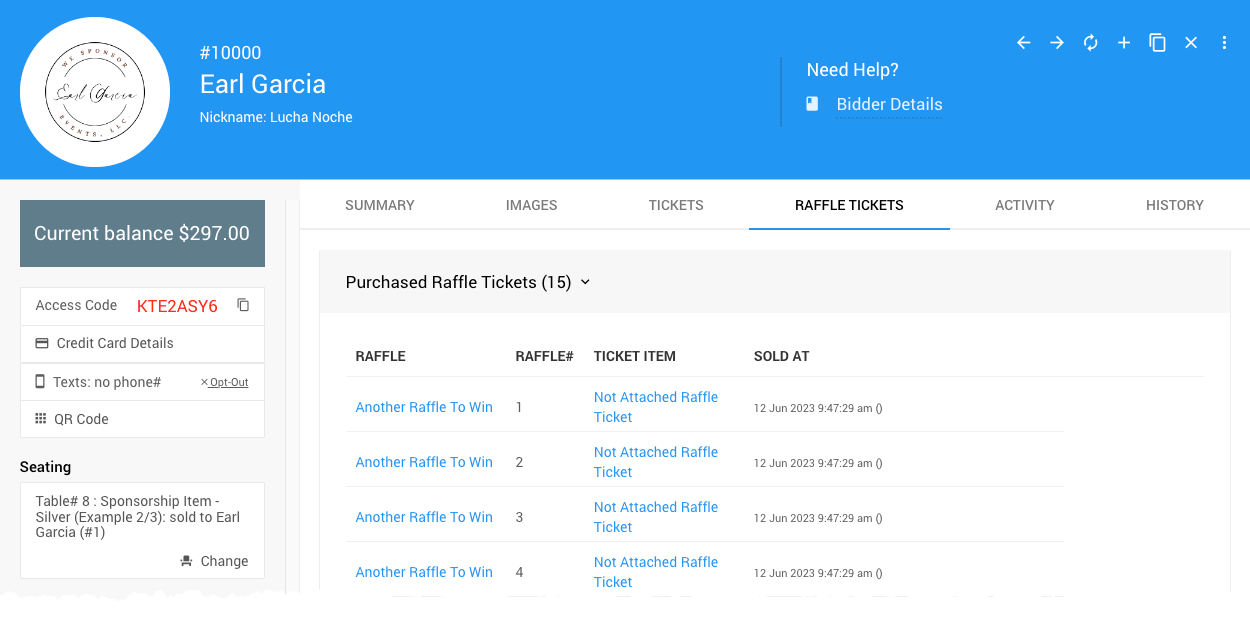Change the seating assignment
1250x625 pixels.
tap(214, 561)
